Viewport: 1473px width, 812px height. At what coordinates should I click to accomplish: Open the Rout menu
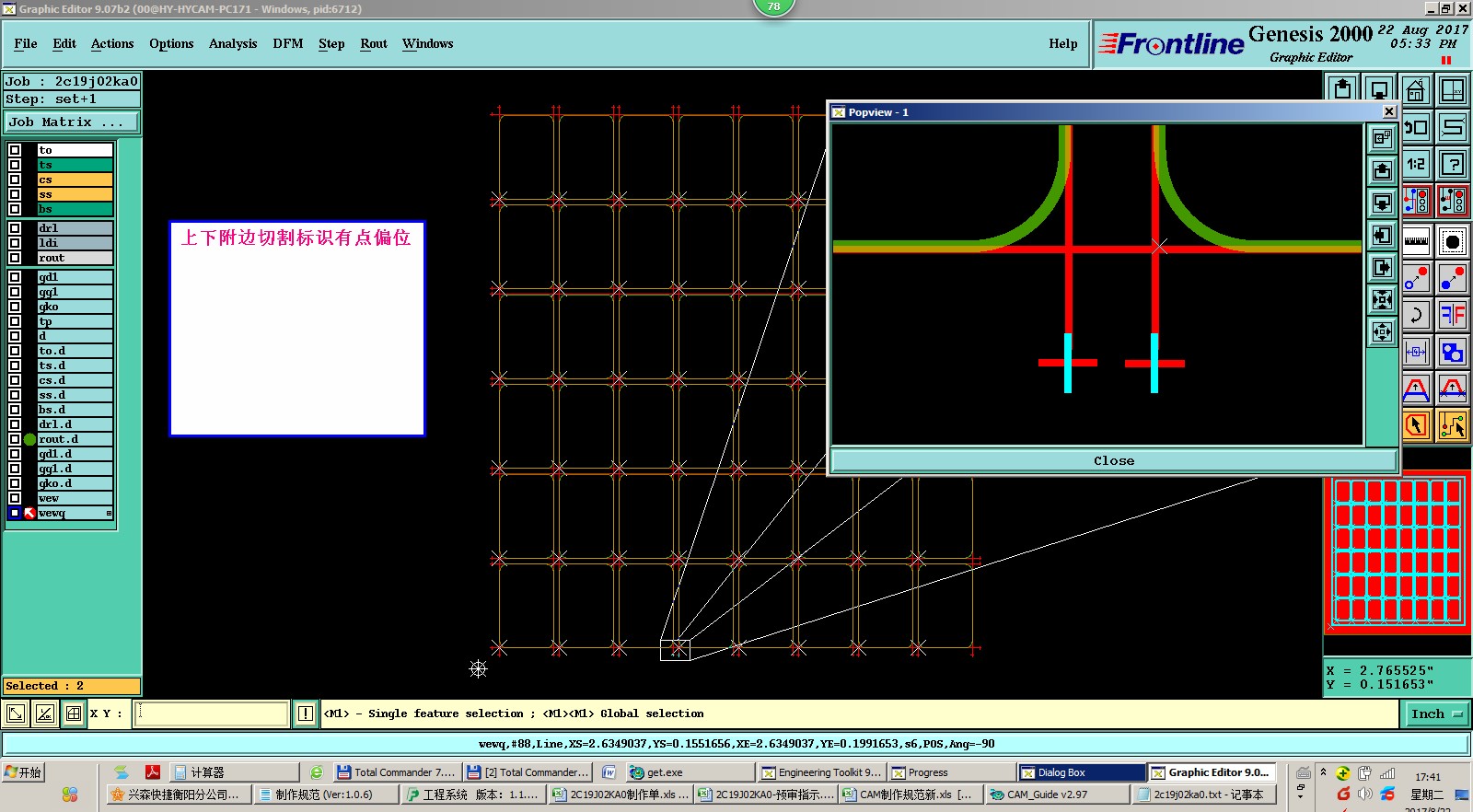pos(374,43)
